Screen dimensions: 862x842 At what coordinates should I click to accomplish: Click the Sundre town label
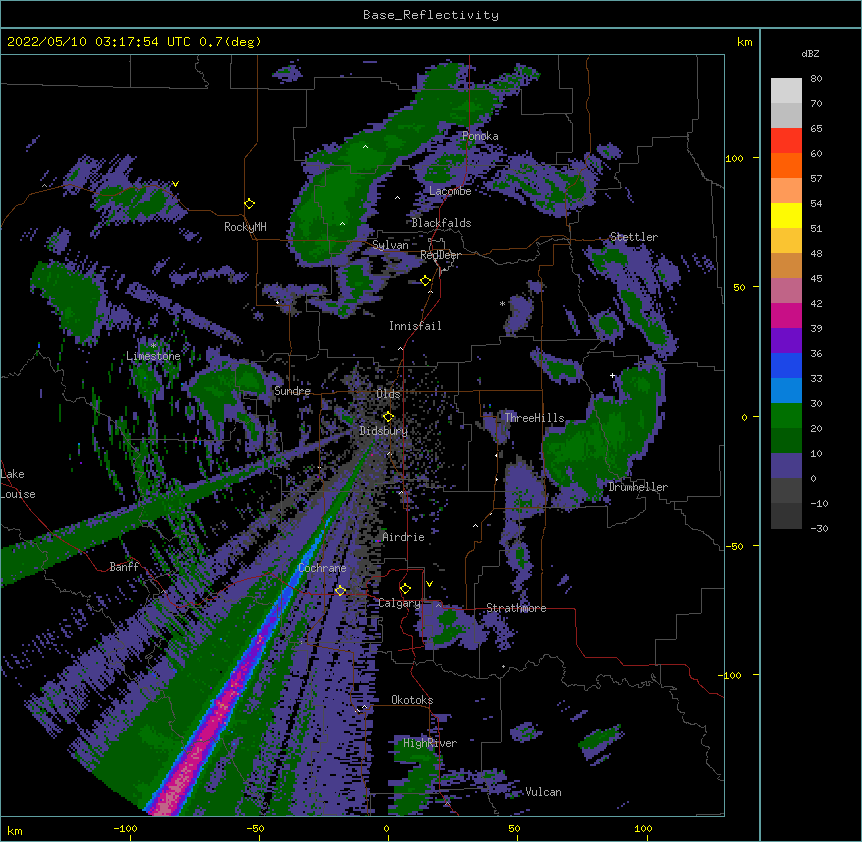[x=292, y=391]
